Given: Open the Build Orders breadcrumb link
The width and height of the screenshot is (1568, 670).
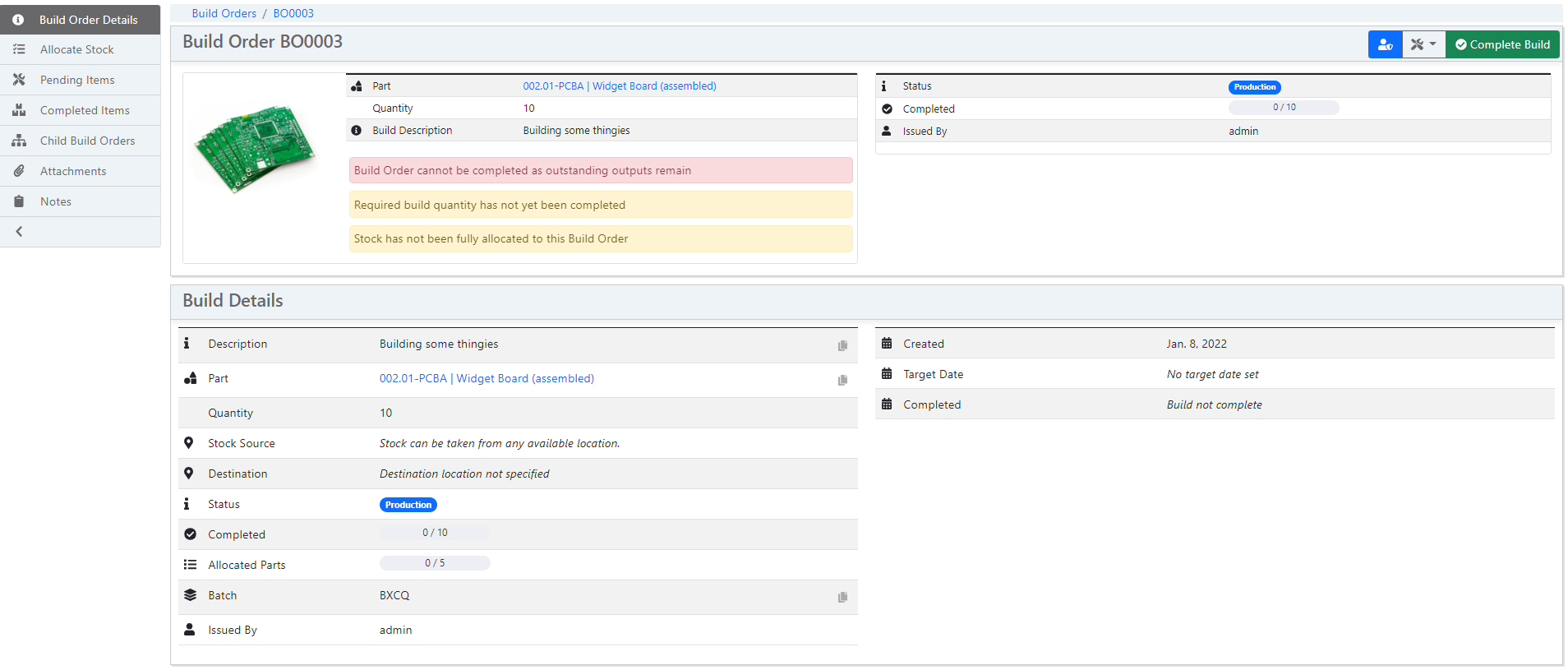Looking at the screenshot, I should pyautogui.click(x=224, y=13).
